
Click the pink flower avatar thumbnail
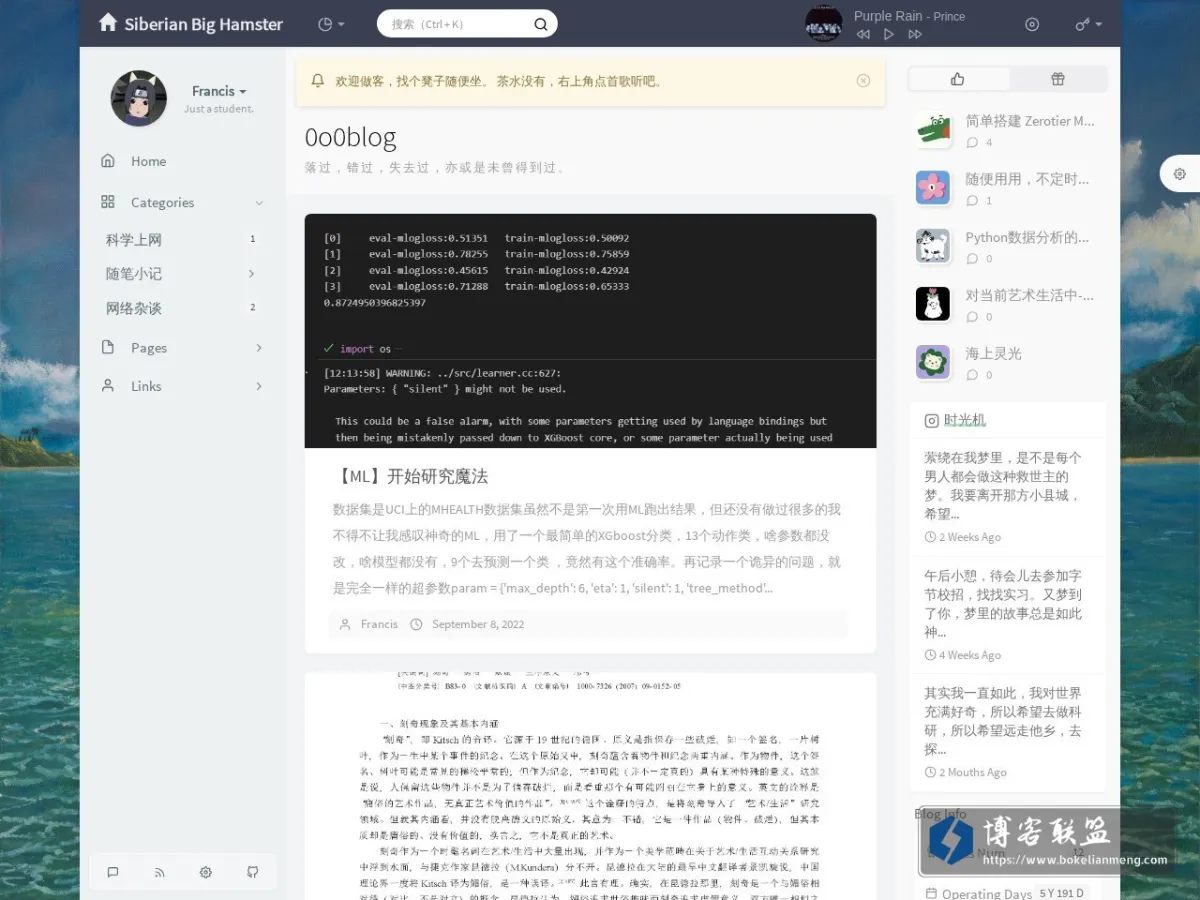933,188
